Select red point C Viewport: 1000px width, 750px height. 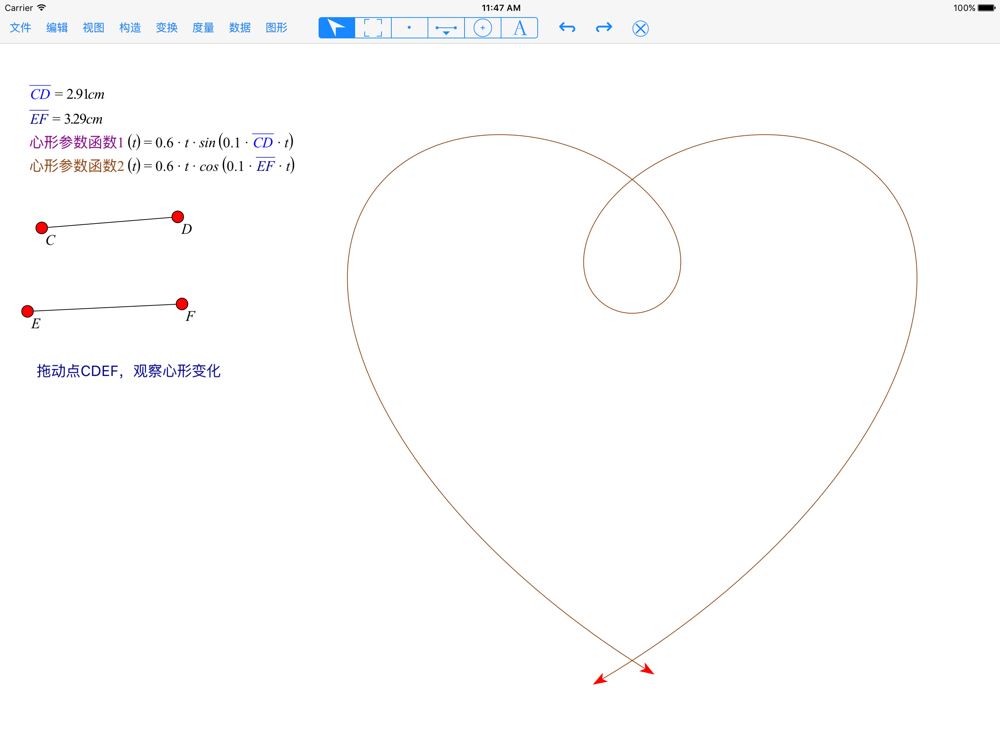click(x=42, y=228)
